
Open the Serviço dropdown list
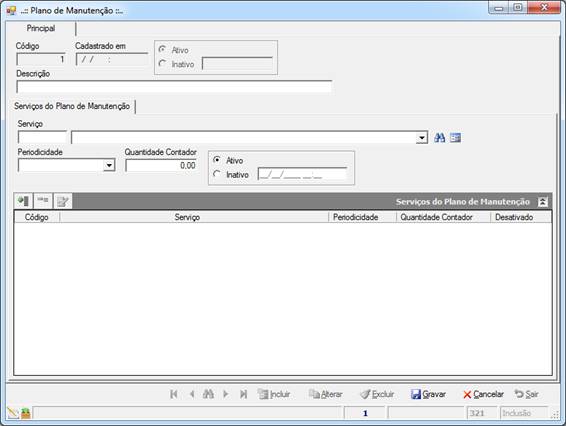pos(422,138)
